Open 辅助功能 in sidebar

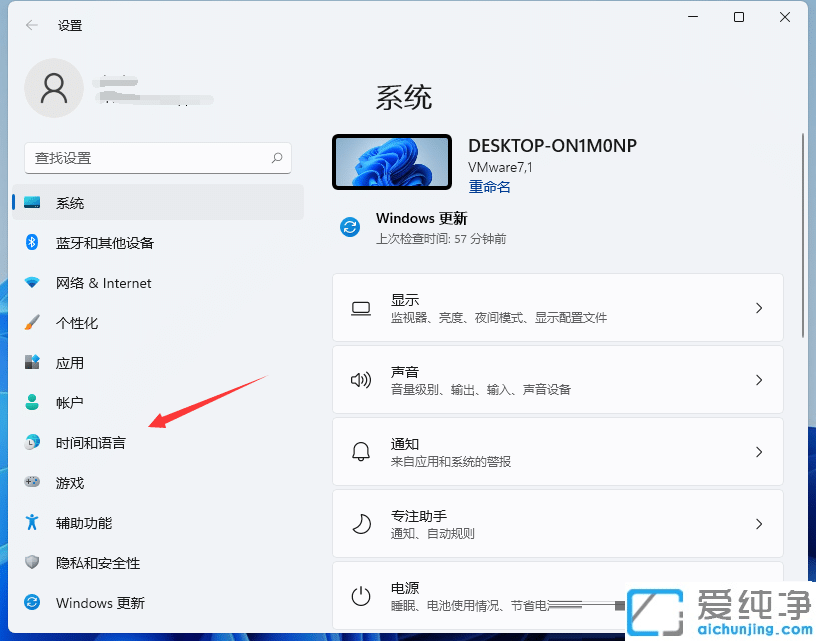(158, 522)
